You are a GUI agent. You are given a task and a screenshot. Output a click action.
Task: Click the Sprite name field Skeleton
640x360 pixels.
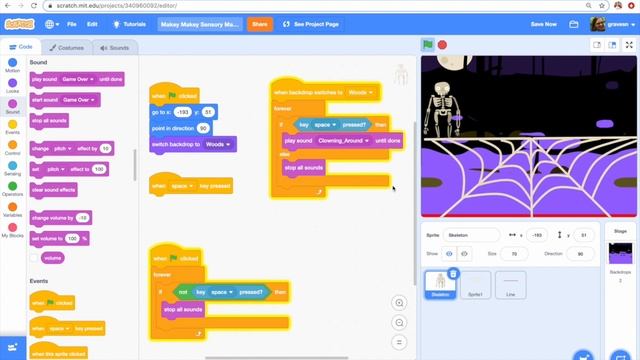click(471, 235)
